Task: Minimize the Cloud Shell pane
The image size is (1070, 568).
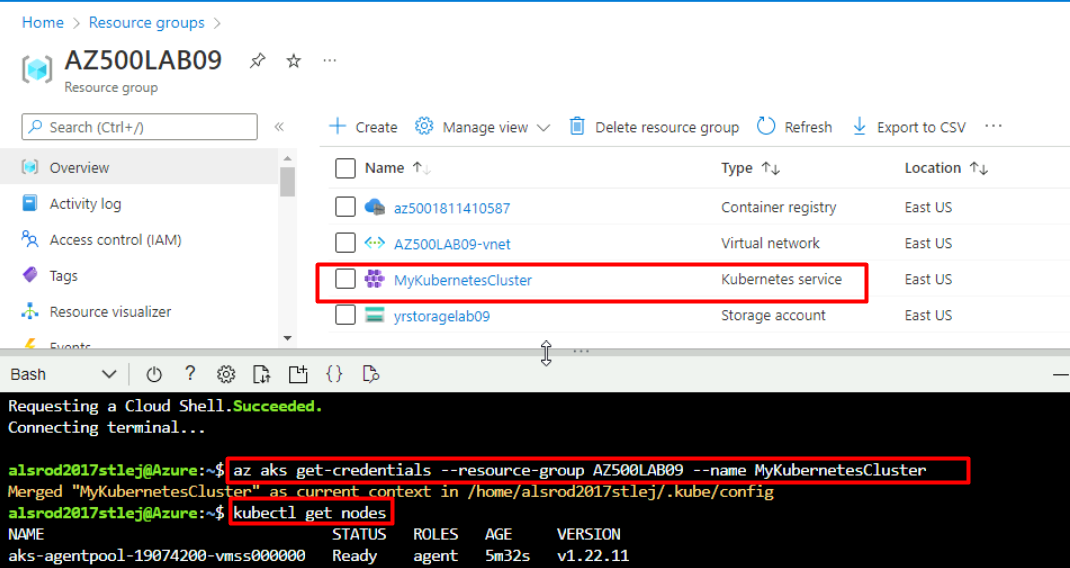Action: 1060,374
